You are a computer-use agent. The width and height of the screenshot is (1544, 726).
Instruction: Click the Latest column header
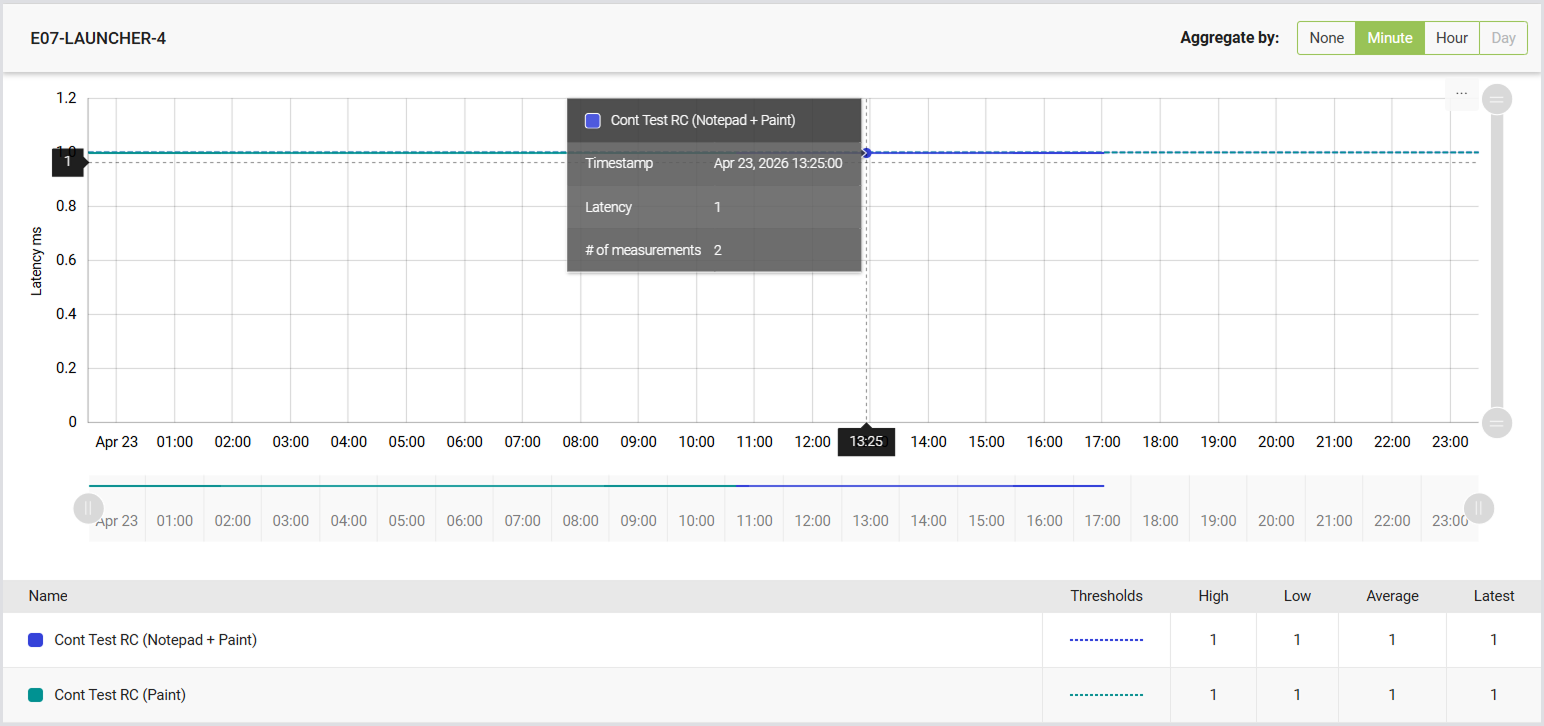[x=1494, y=596]
